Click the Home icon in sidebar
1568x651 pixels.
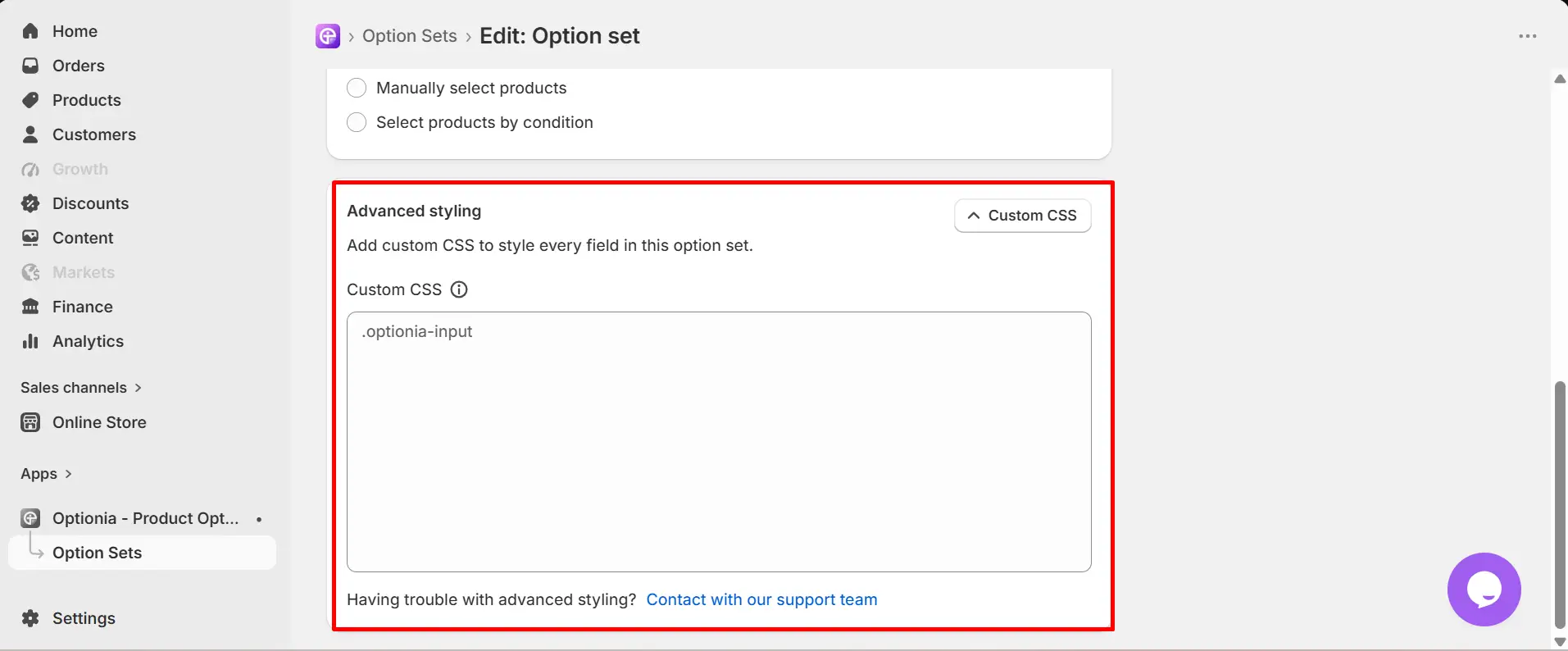tap(30, 31)
